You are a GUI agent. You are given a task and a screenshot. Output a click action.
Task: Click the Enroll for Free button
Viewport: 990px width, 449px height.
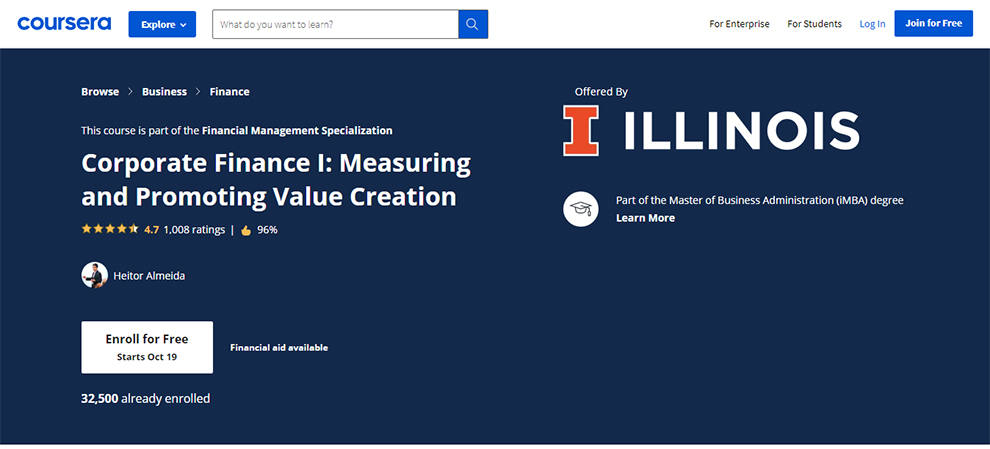(x=147, y=347)
